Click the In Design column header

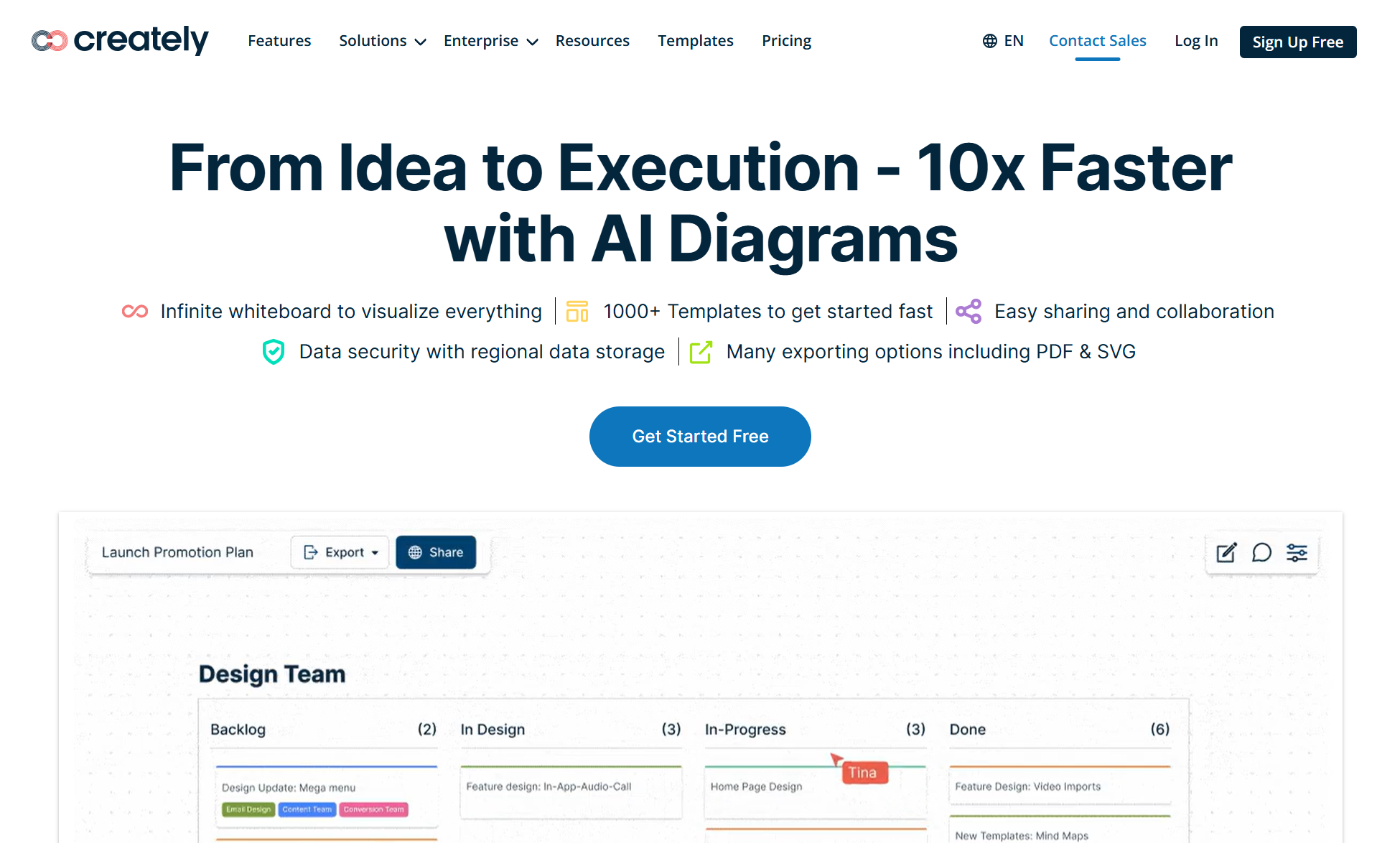493,730
